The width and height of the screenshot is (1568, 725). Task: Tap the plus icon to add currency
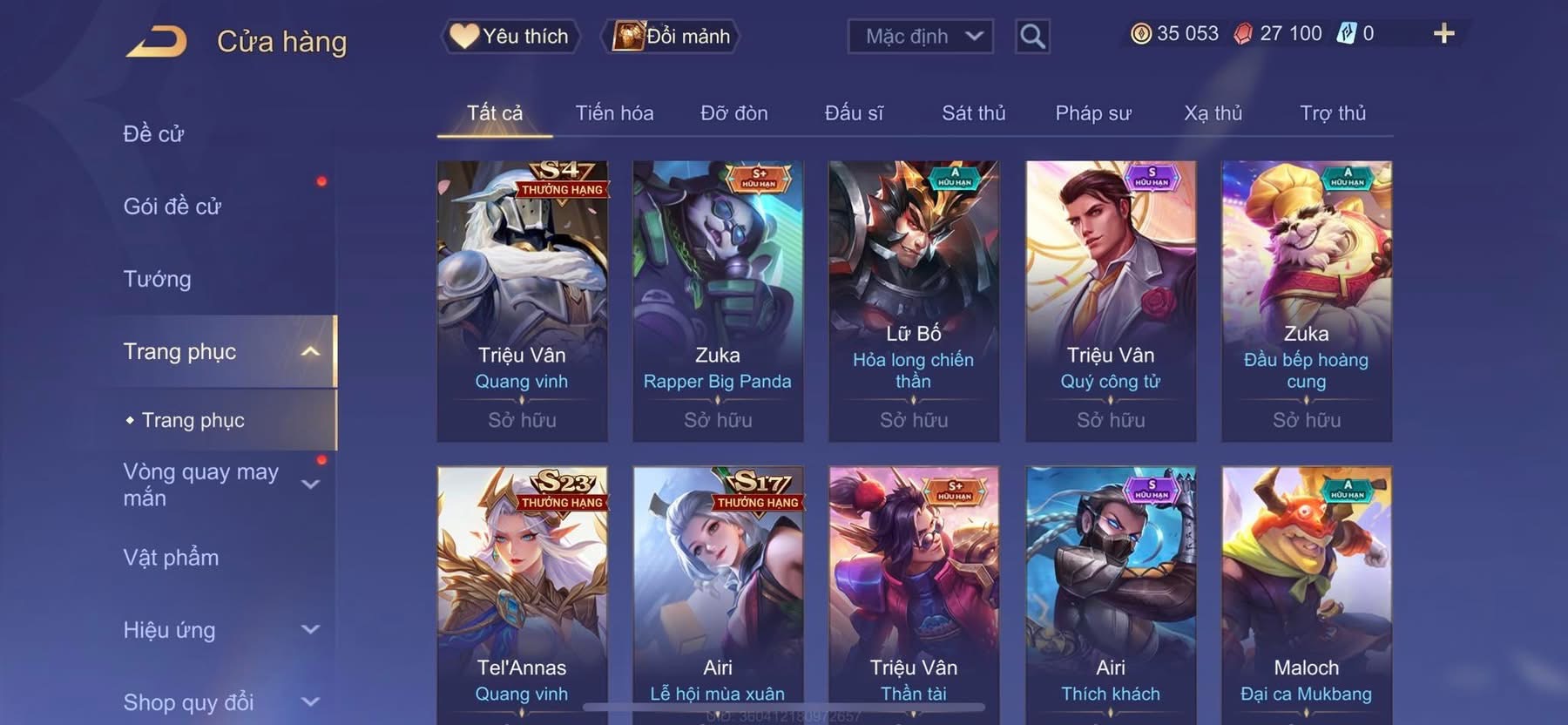1443,33
